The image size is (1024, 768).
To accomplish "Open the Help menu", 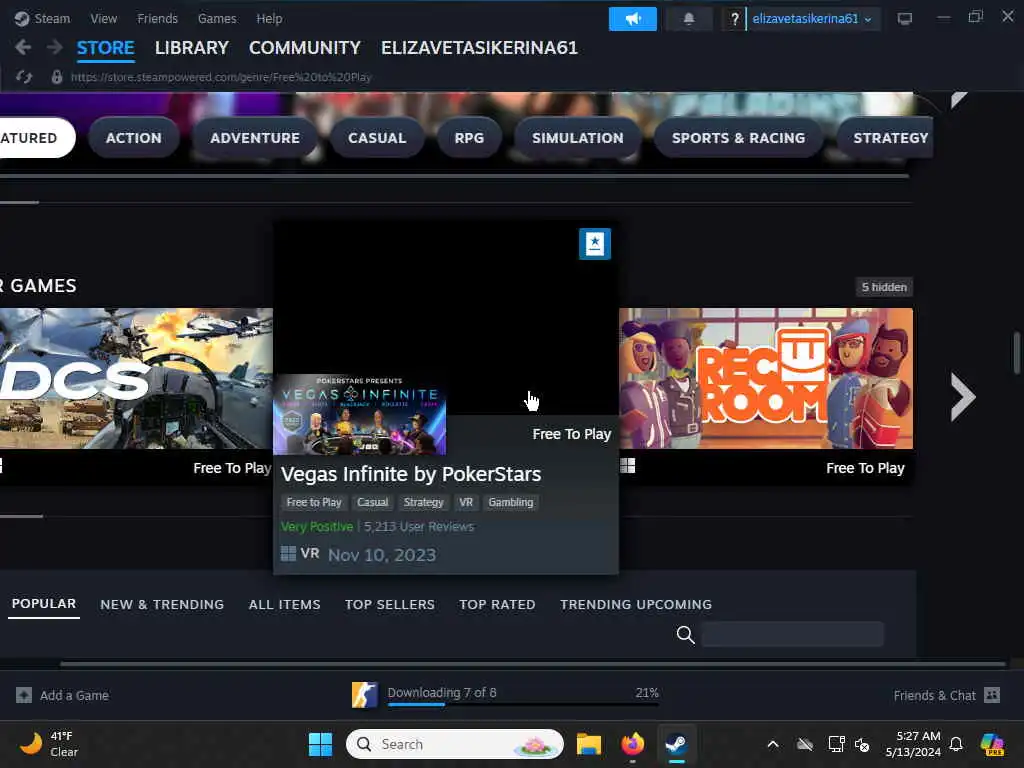I will [269, 18].
